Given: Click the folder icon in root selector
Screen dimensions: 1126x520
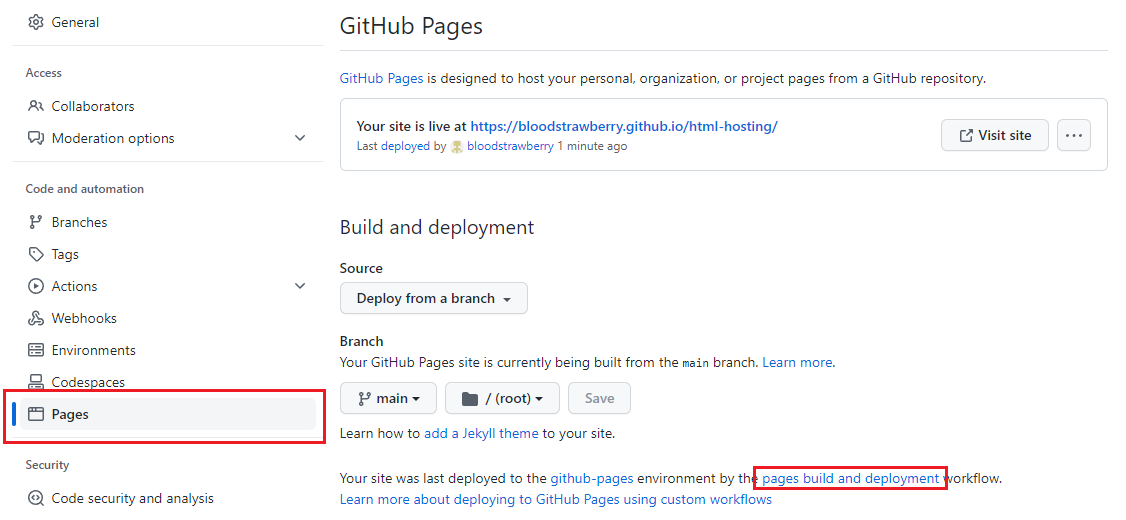Looking at the screenshot, I should 470,399.
